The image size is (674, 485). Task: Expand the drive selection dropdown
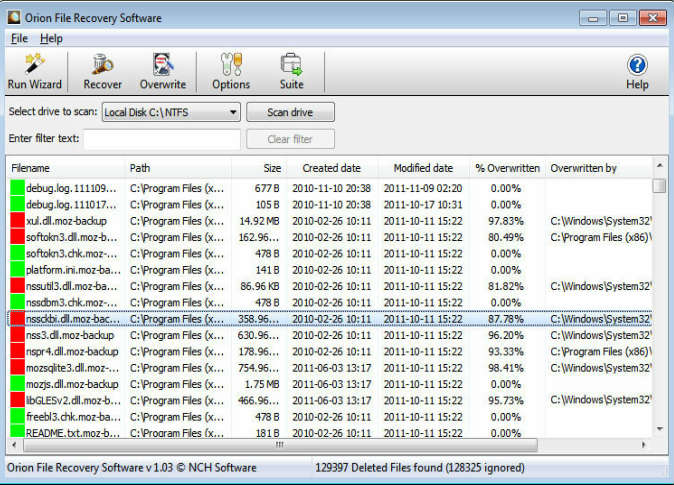(x=232, y=112)
